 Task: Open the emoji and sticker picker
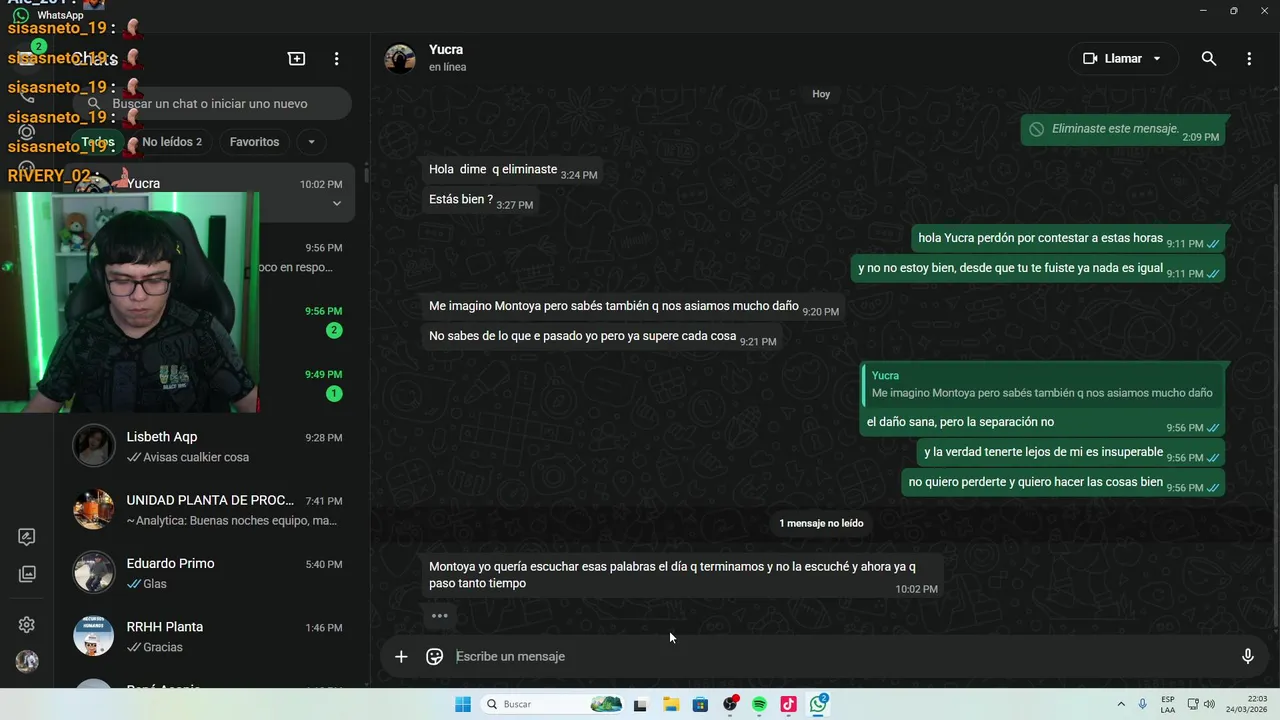(435, 657)
